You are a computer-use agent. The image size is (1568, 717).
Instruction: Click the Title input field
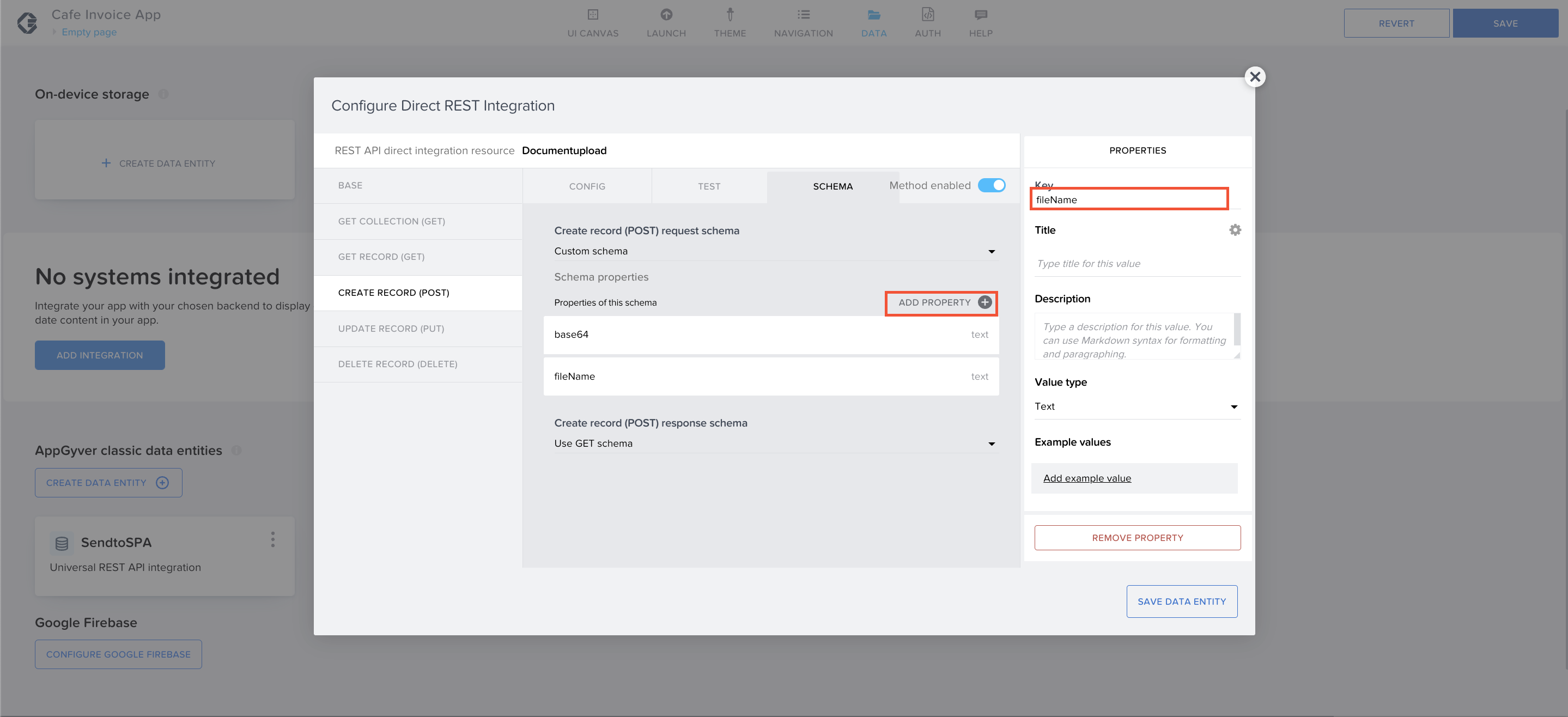(x=1137, y=264)
